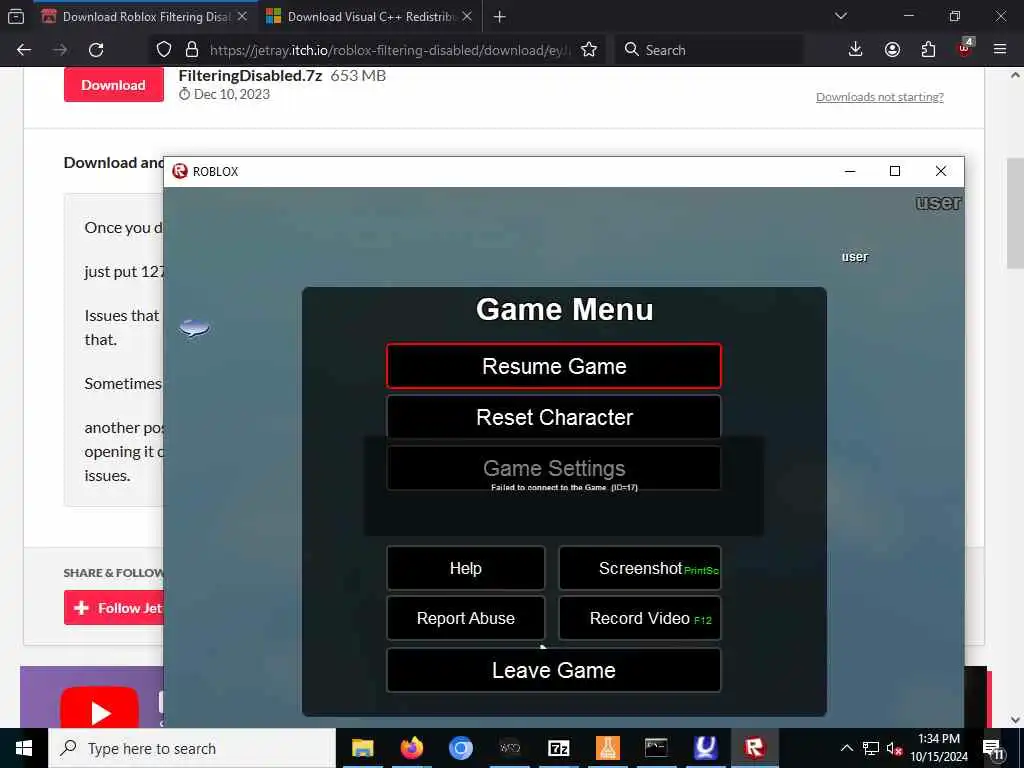Open 7-Zip from the taskbar
This screenshot has width=1024, height=768.
click(558, 748)
